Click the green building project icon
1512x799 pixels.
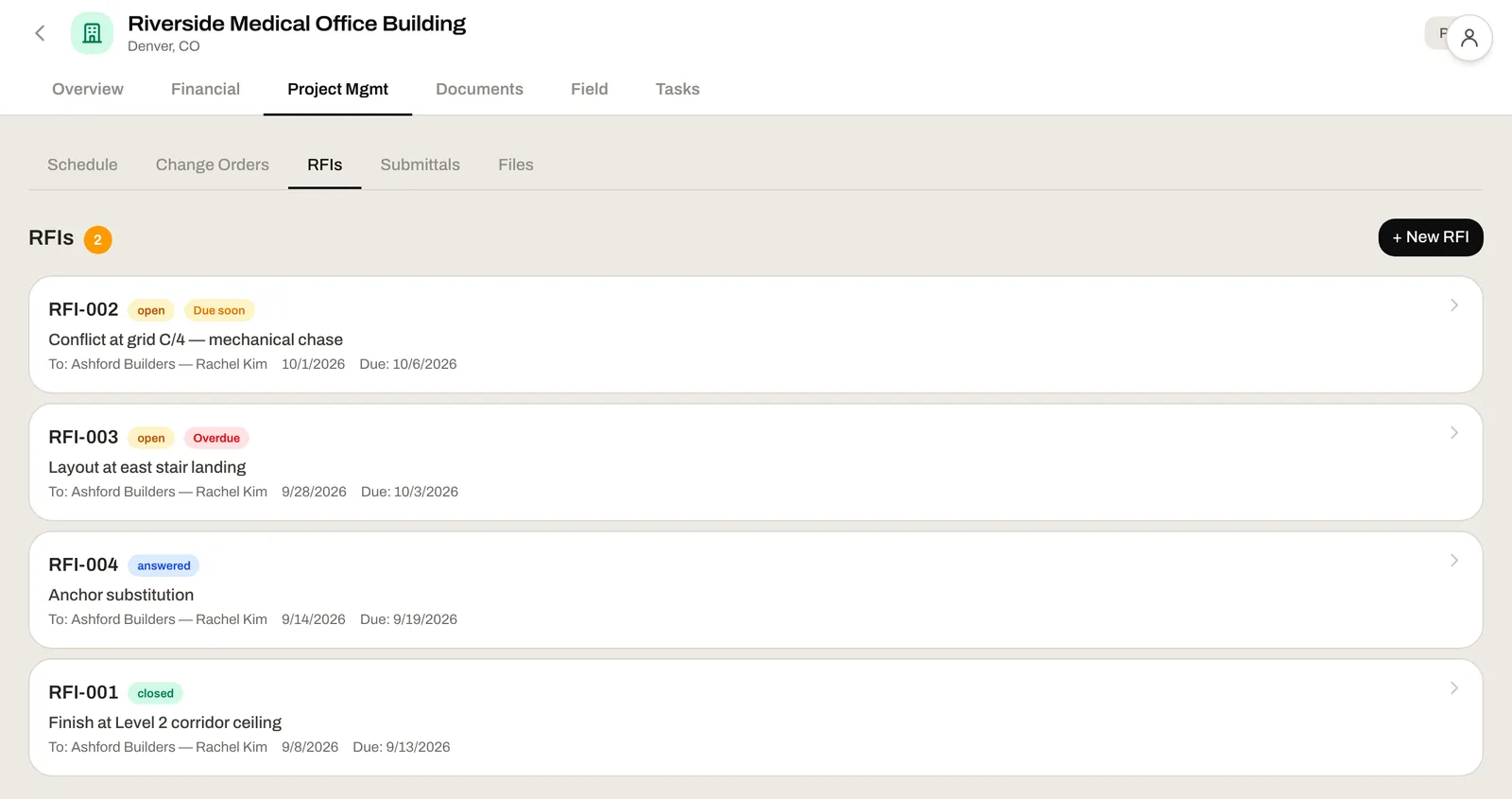coord(92,33)
